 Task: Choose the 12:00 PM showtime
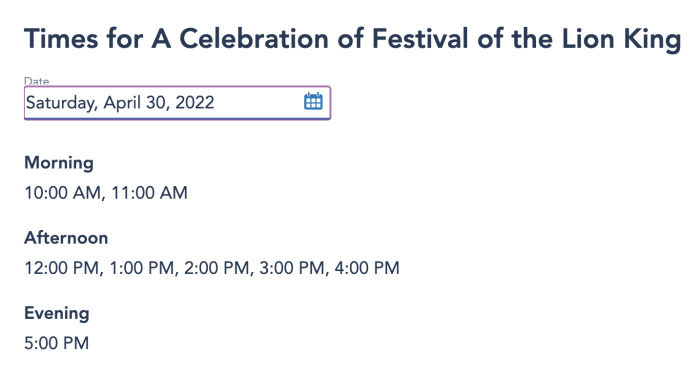coord(62,268)
